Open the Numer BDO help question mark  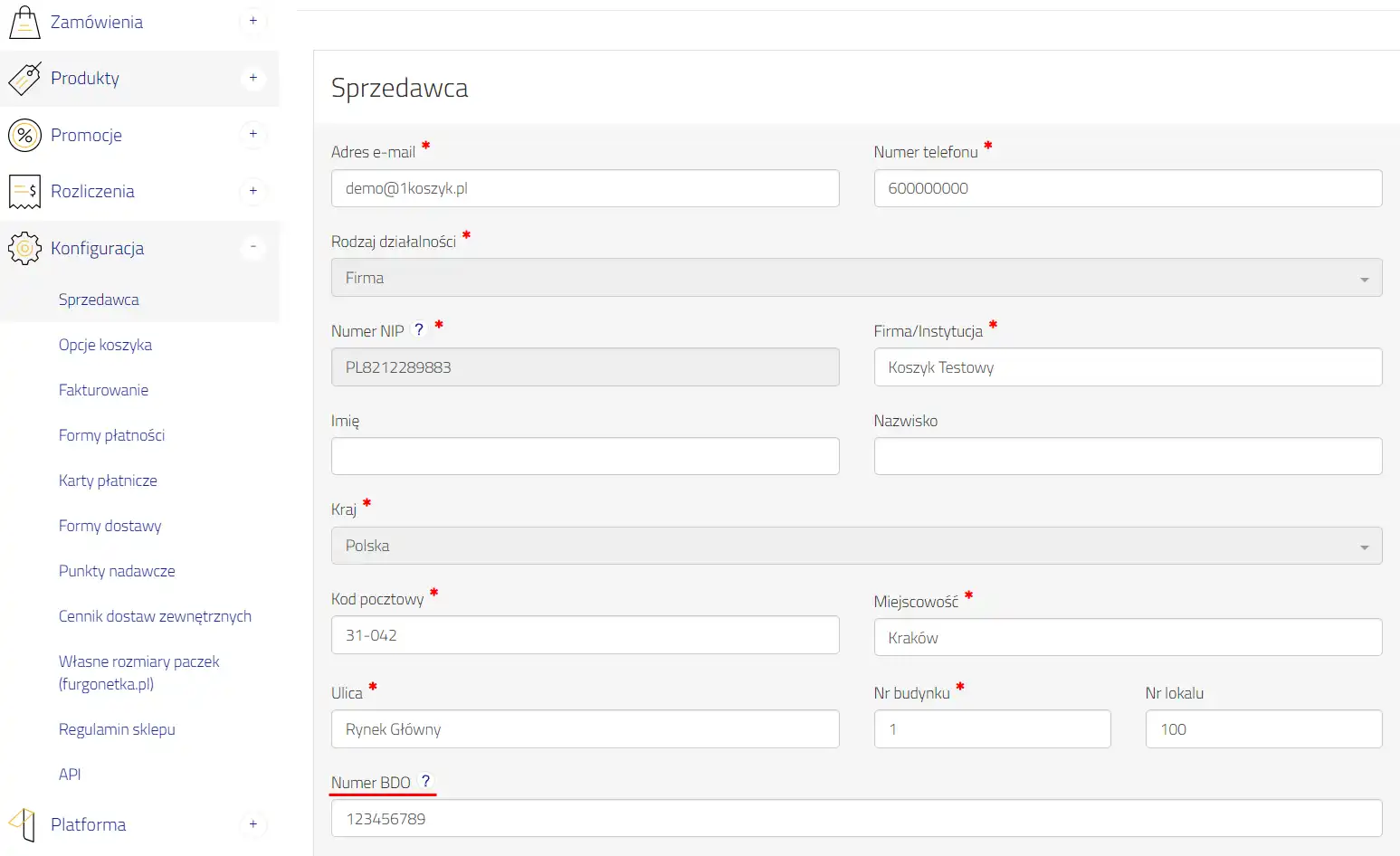425,782
